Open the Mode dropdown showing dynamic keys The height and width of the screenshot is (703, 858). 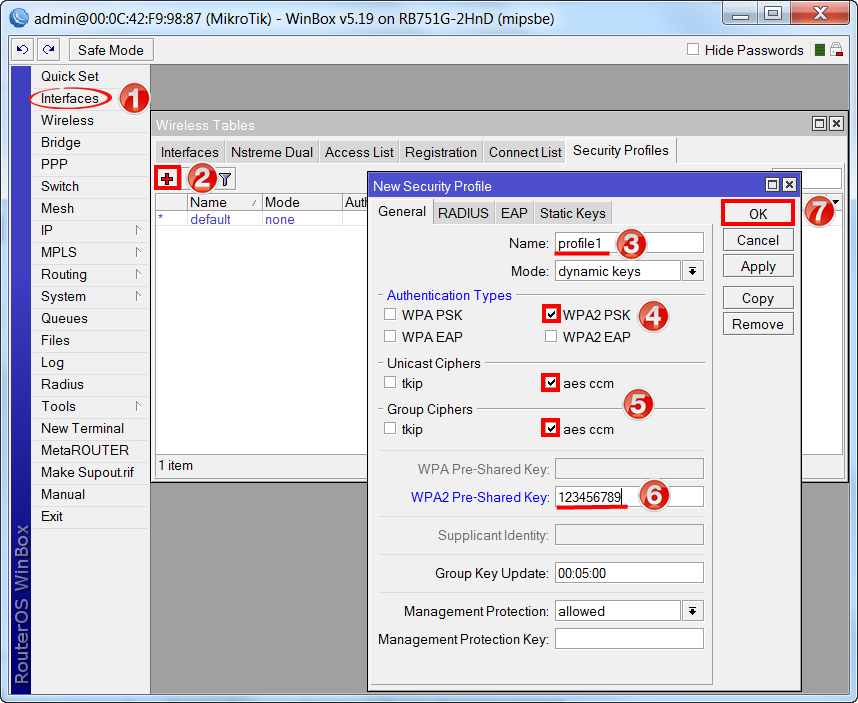click(692, 271)
